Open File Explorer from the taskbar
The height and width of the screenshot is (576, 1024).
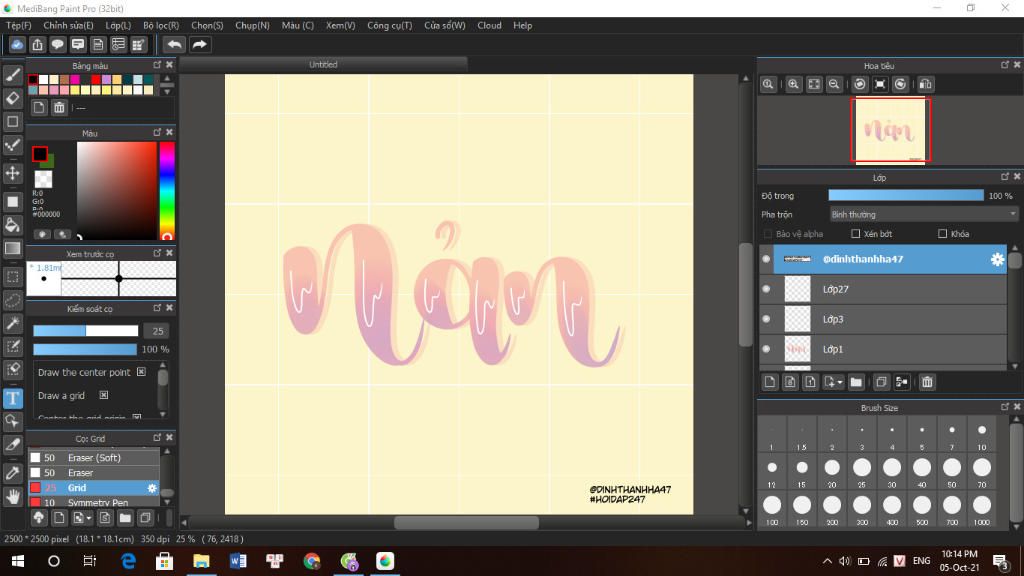pyautogui.click(x=201, y=561)
